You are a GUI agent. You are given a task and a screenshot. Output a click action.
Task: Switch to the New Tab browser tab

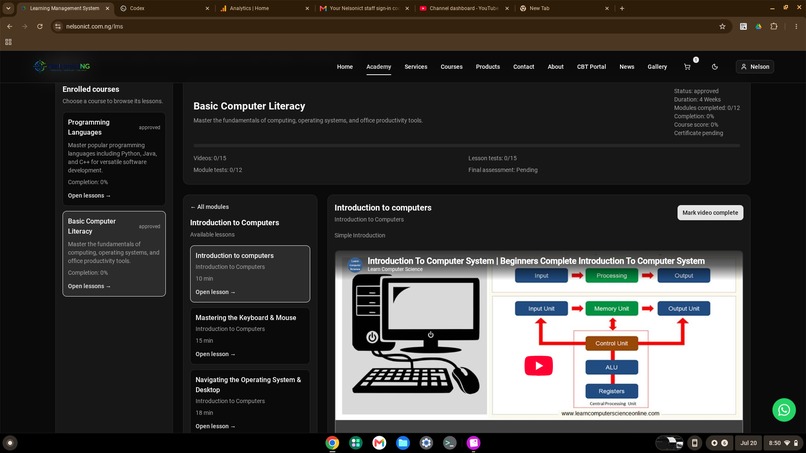563,8
